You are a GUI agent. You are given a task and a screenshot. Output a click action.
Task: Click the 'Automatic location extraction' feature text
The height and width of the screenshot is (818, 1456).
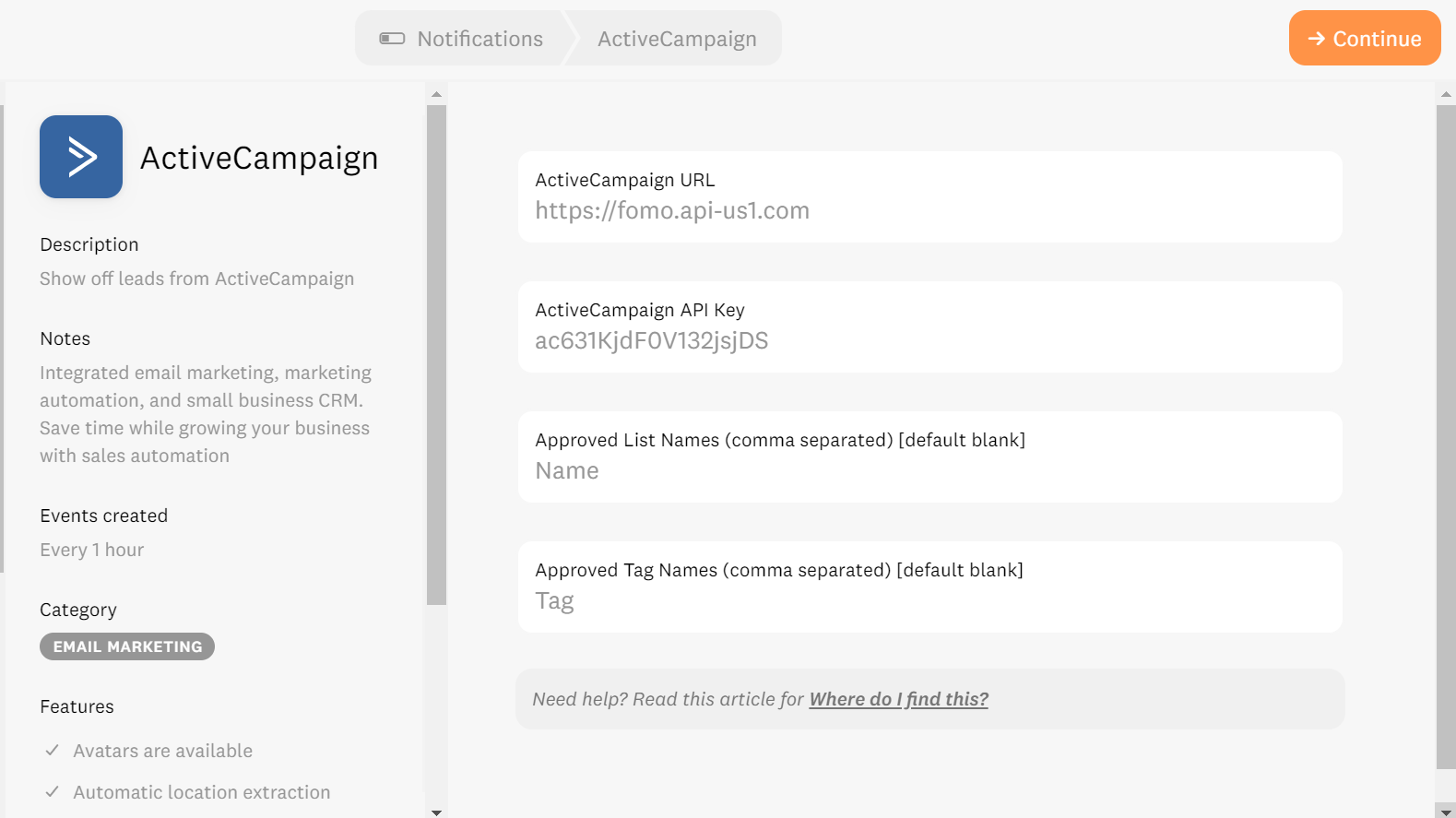pyautogui.click(x=202, y=792)
